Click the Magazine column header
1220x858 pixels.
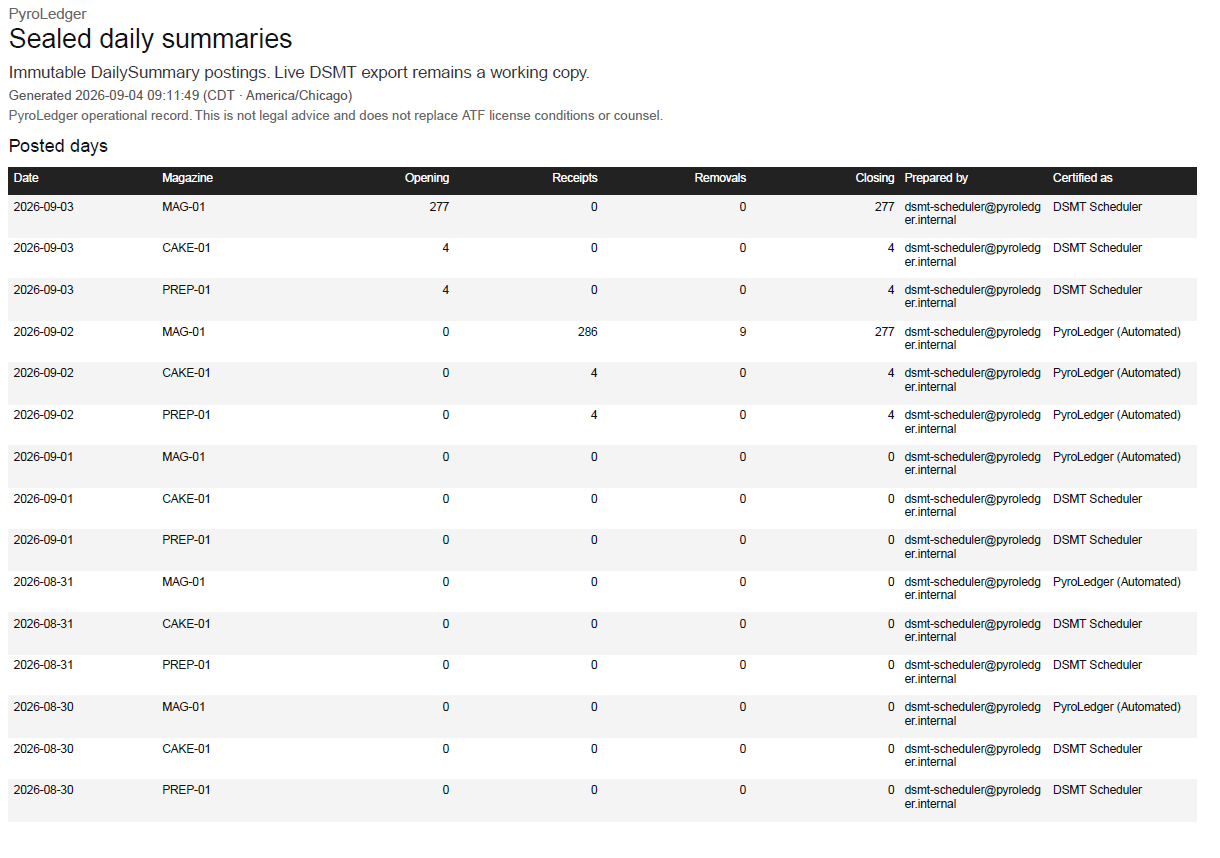point(187,178)
